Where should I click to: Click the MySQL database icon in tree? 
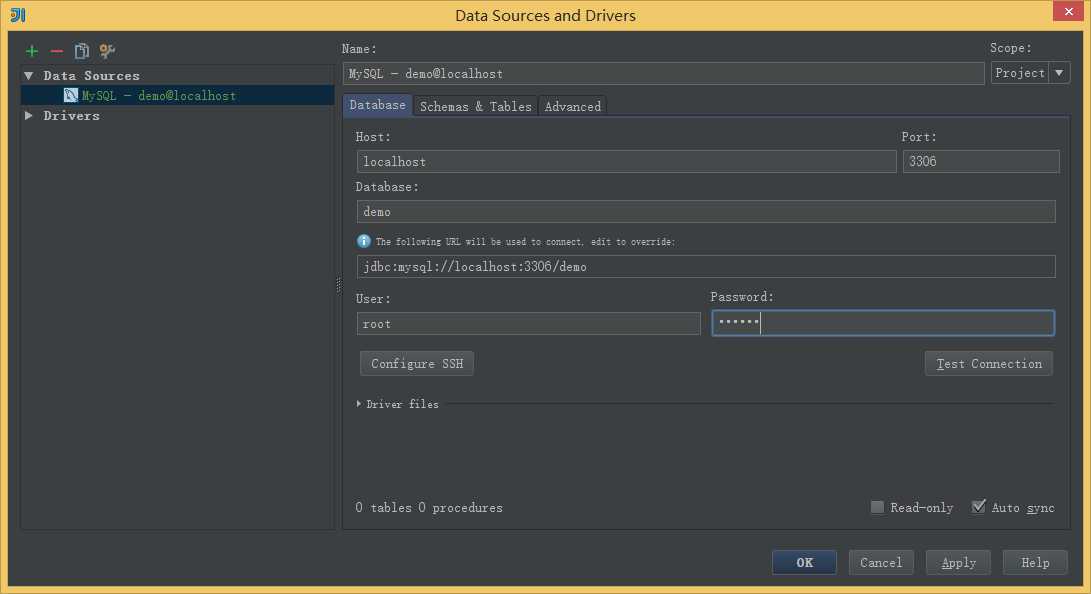[70, 95]
